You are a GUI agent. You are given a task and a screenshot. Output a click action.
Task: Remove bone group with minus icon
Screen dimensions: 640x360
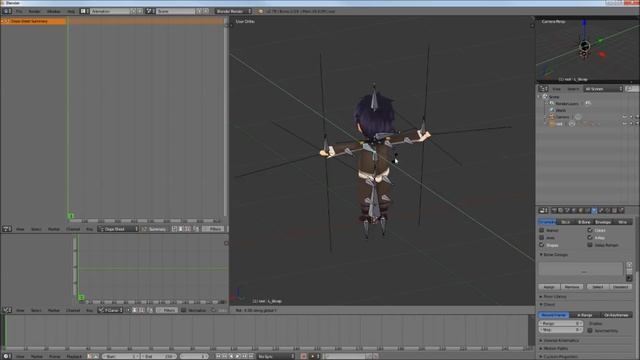[629, 271]
